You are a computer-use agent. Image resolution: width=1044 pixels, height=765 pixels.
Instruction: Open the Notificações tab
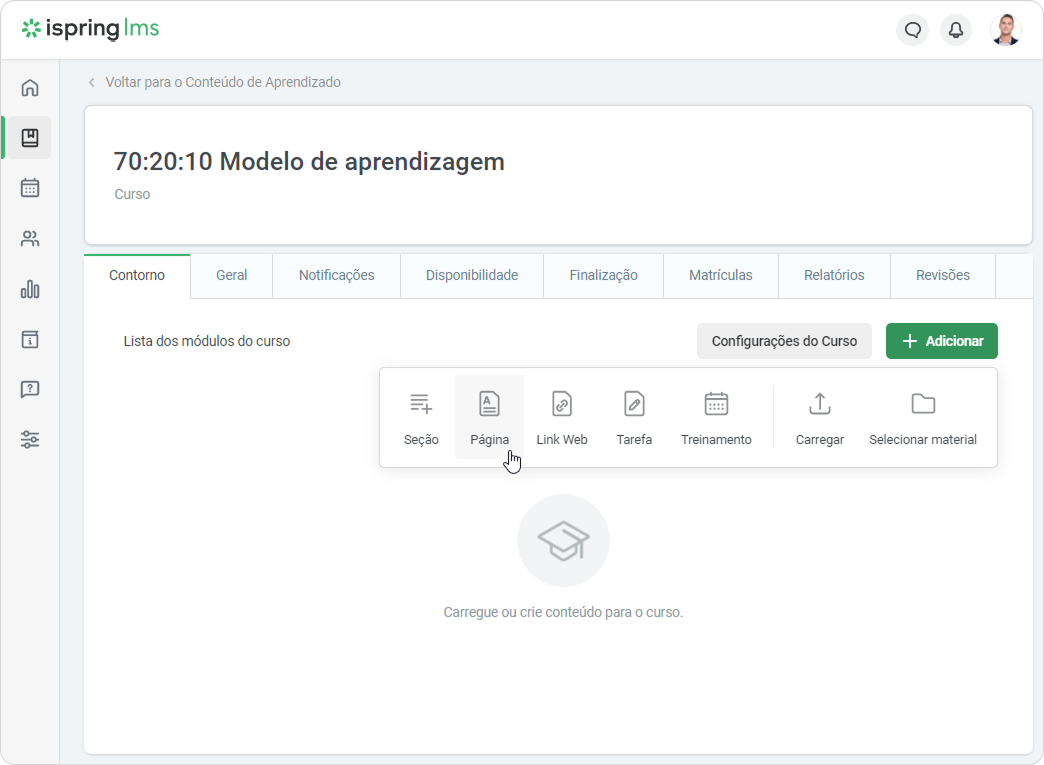coord(336,275)
